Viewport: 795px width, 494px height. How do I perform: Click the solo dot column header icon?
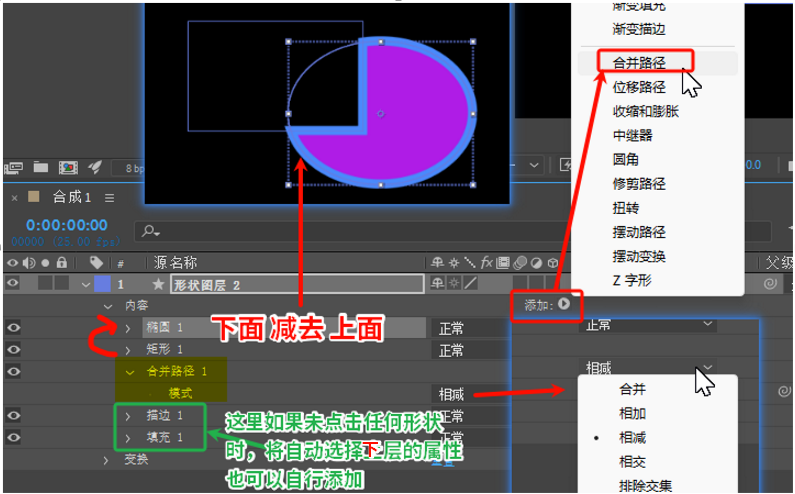pyautogui.click(x=45, y=263)
